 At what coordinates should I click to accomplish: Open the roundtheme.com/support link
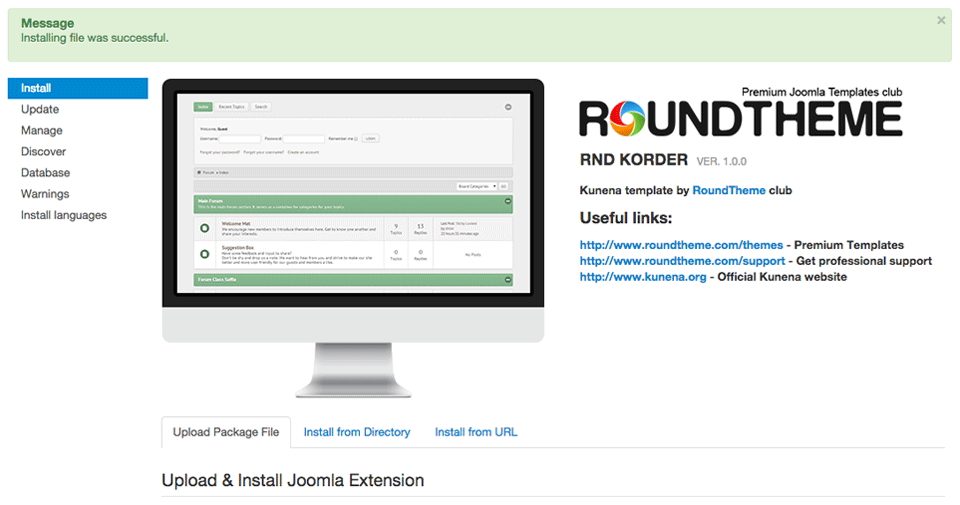[682, 261]
